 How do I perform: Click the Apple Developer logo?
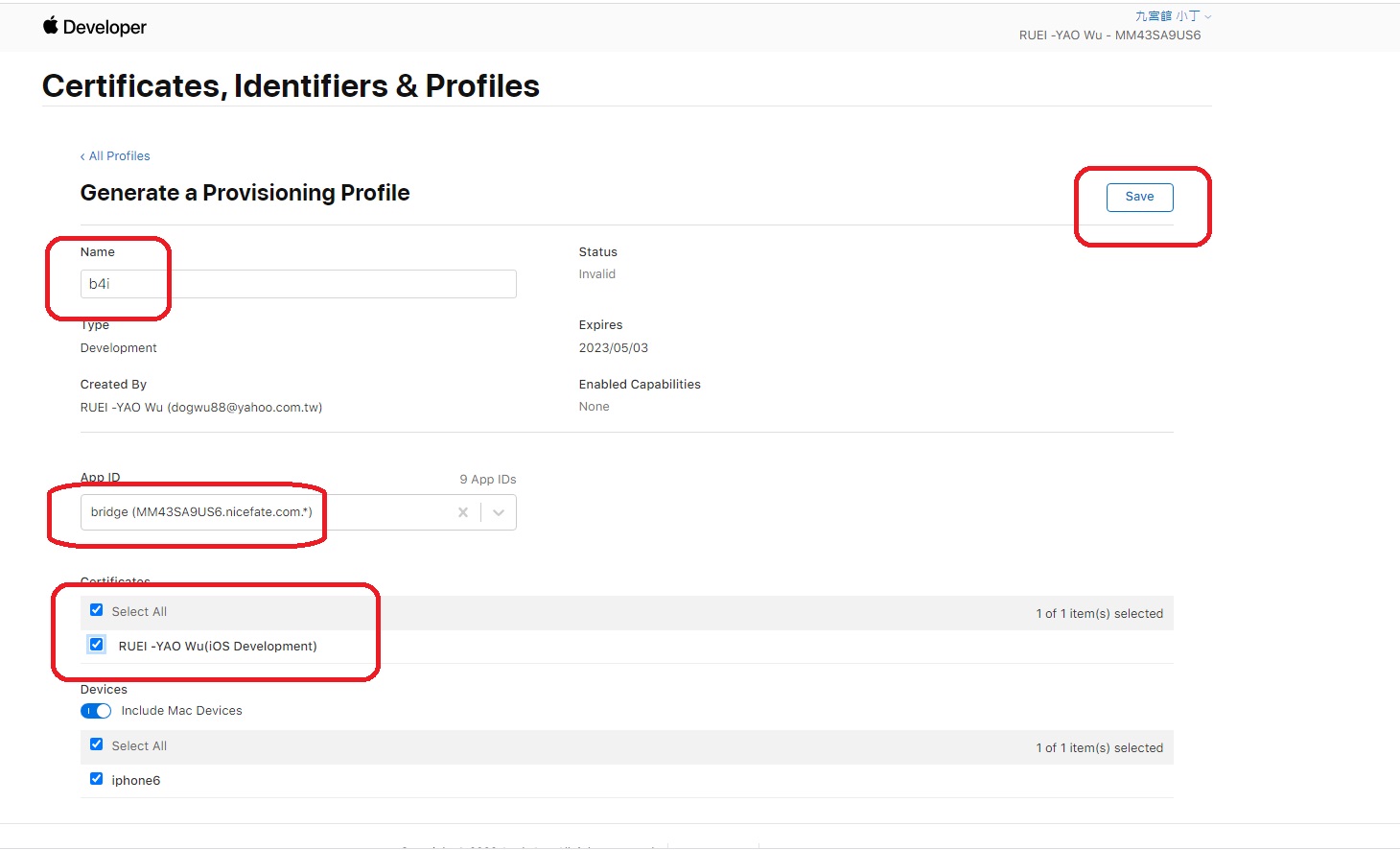pos(94,27)
